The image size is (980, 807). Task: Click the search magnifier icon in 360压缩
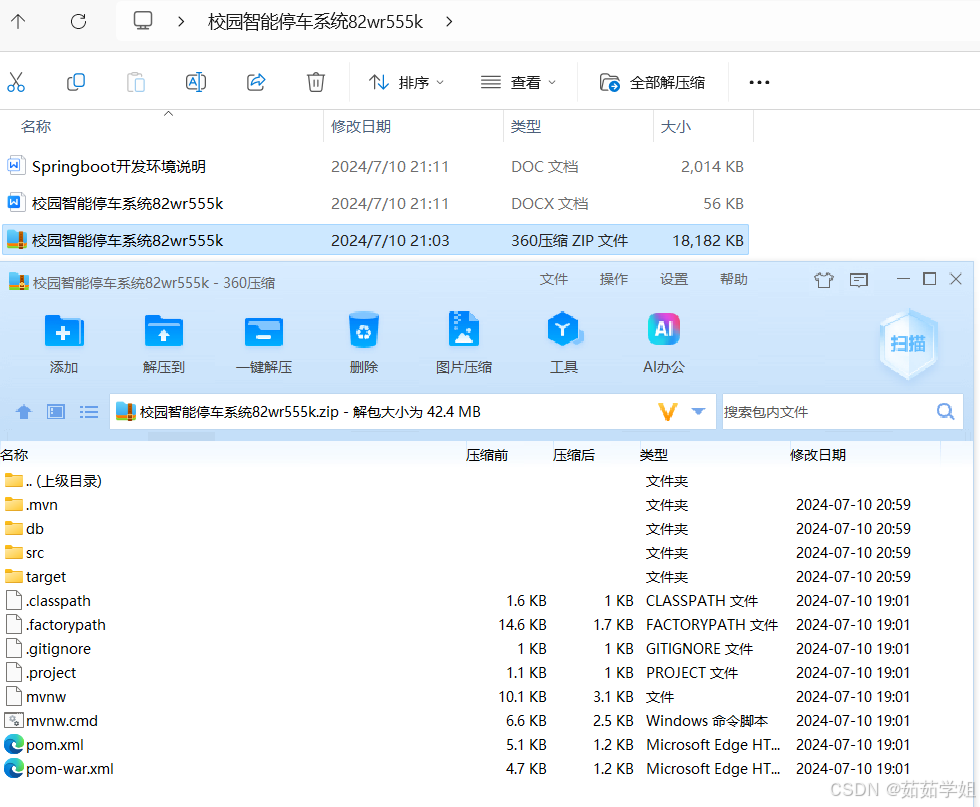[x=946, y=411]
